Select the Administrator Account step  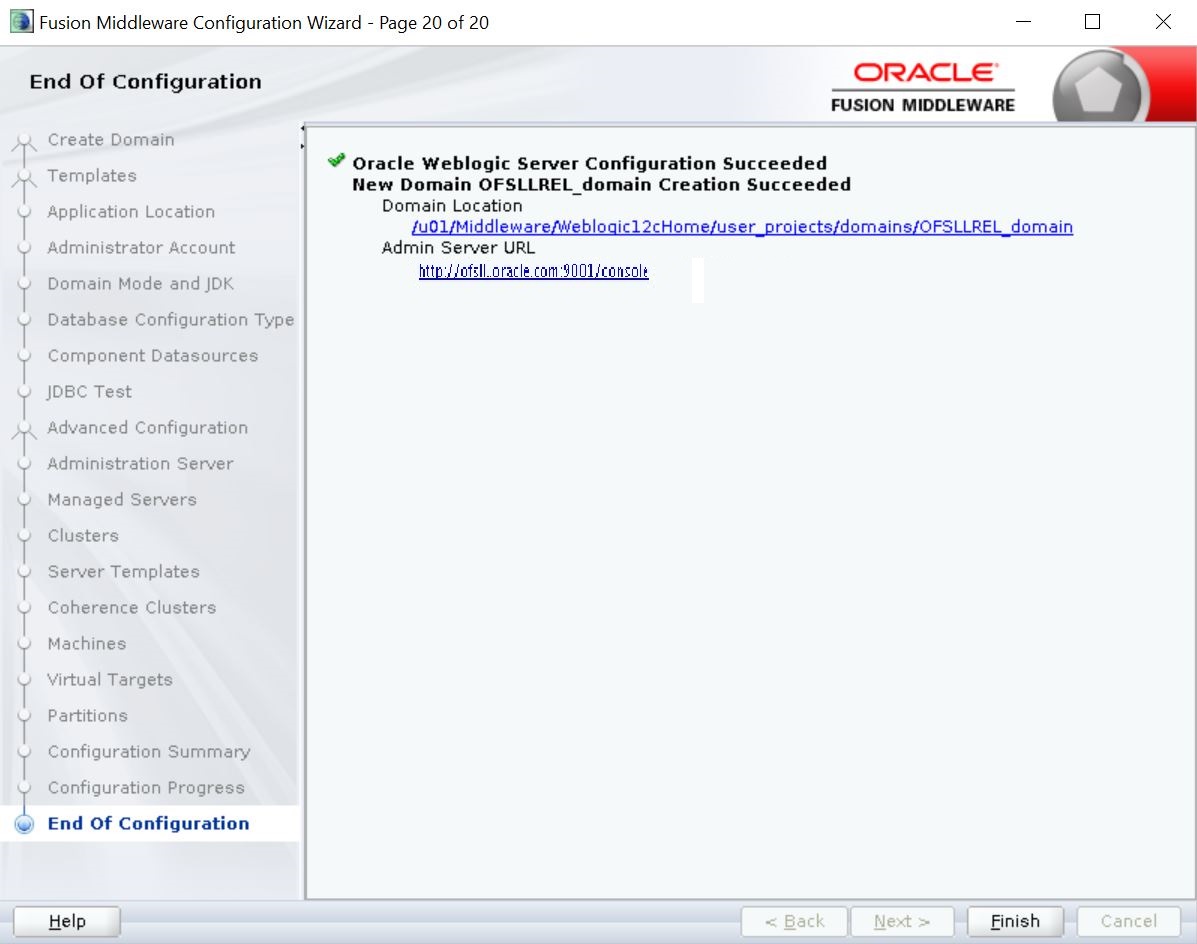[141, 247]
